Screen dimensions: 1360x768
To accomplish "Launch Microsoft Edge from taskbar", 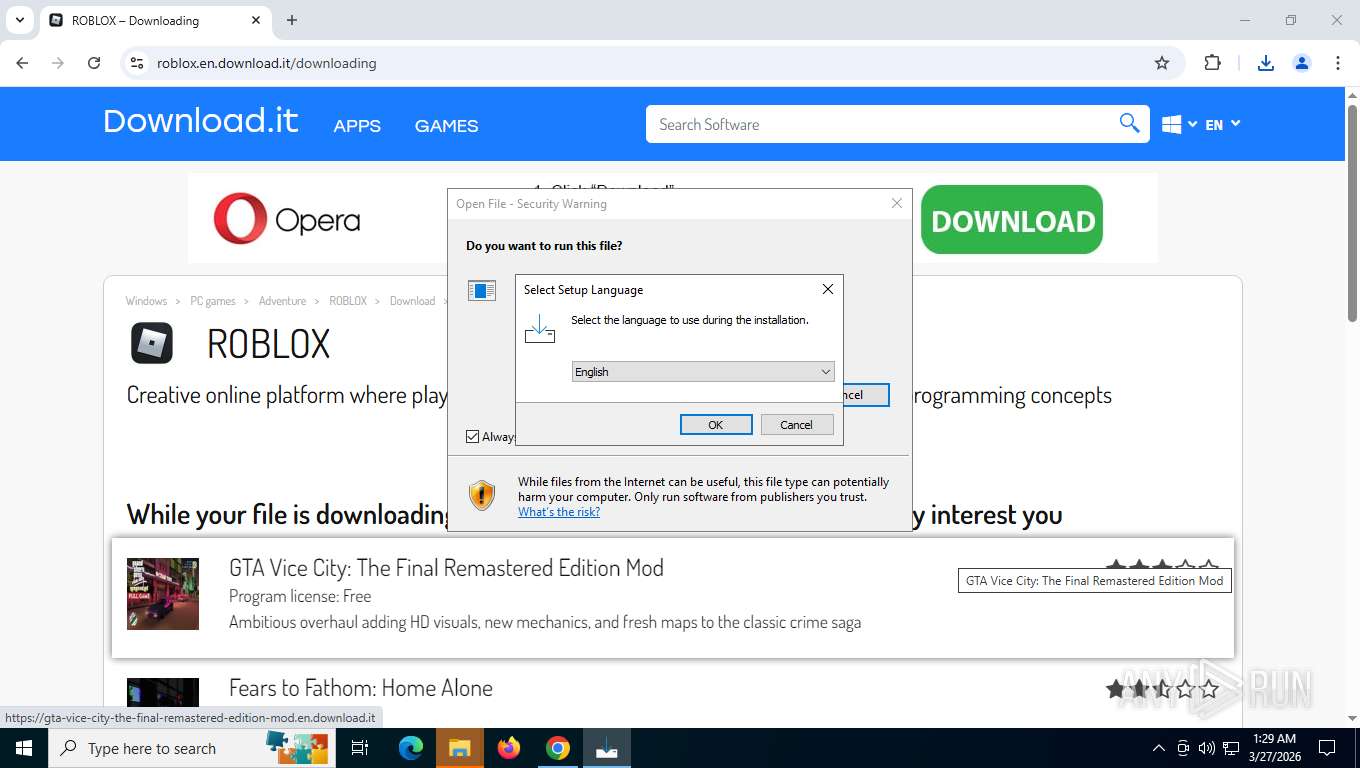I will (411, 748).
